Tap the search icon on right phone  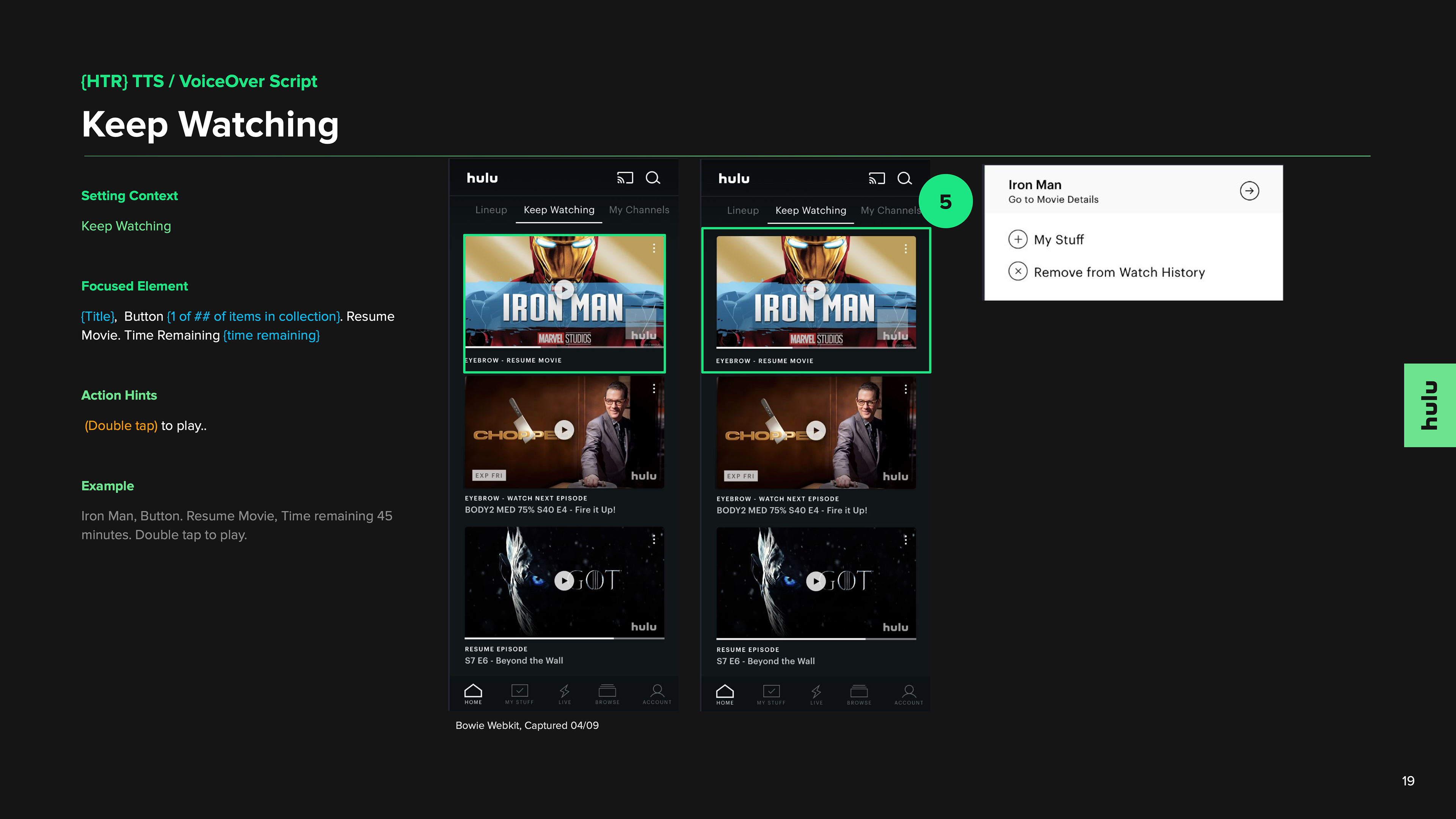tap(904, 179)
